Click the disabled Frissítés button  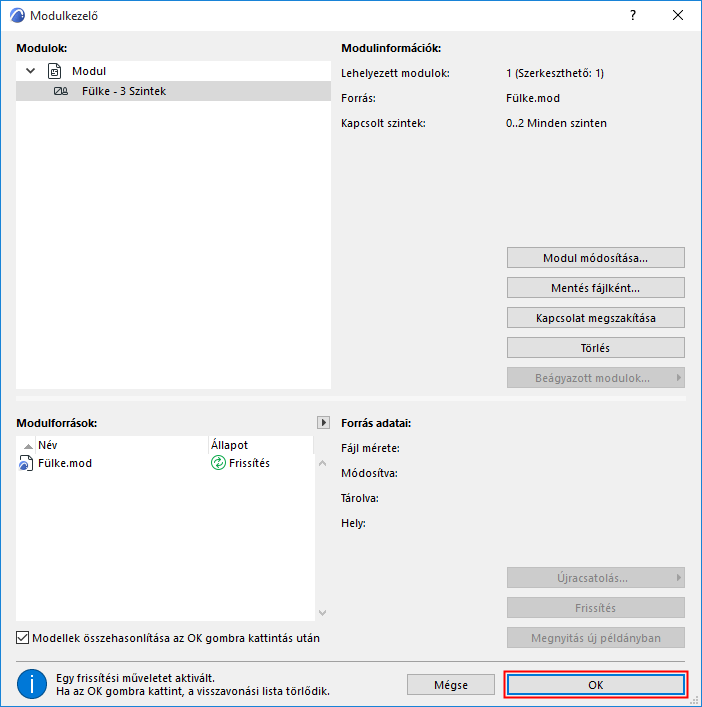[x=595, y=608]
